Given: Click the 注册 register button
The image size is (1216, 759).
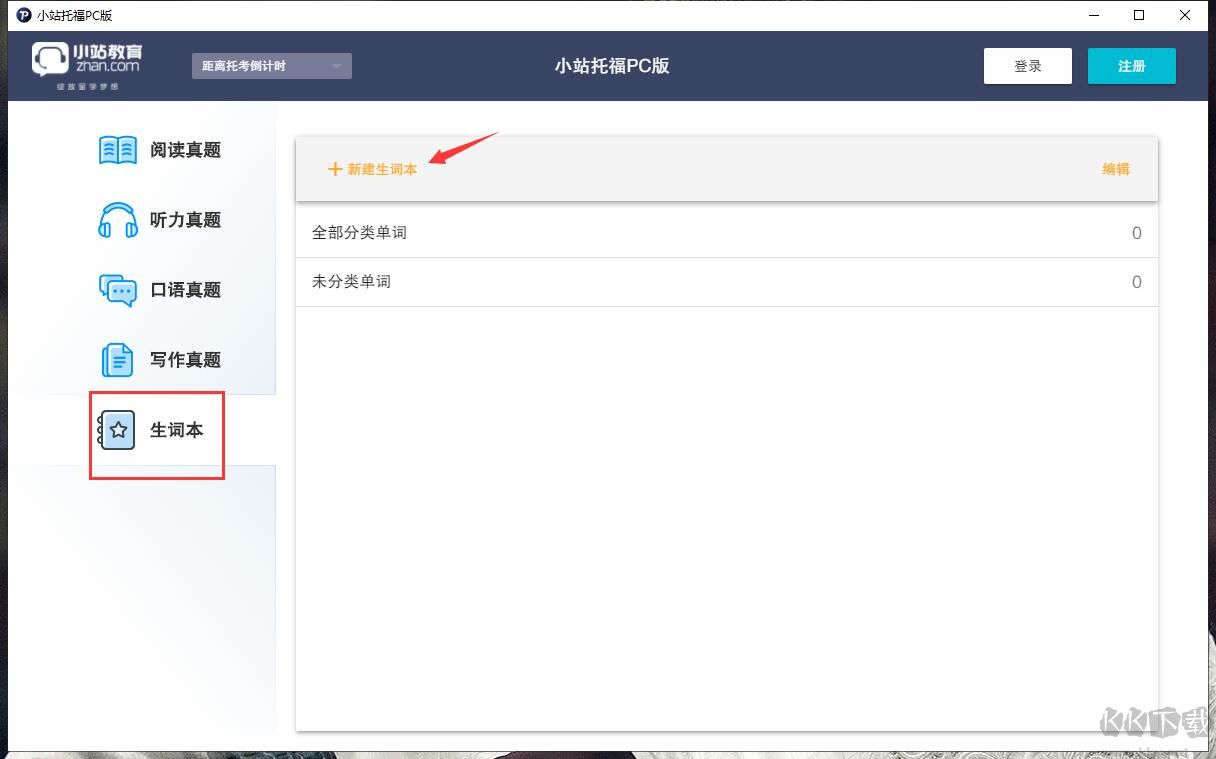Looking at the screenshot, I should (x=1131, y=65).
